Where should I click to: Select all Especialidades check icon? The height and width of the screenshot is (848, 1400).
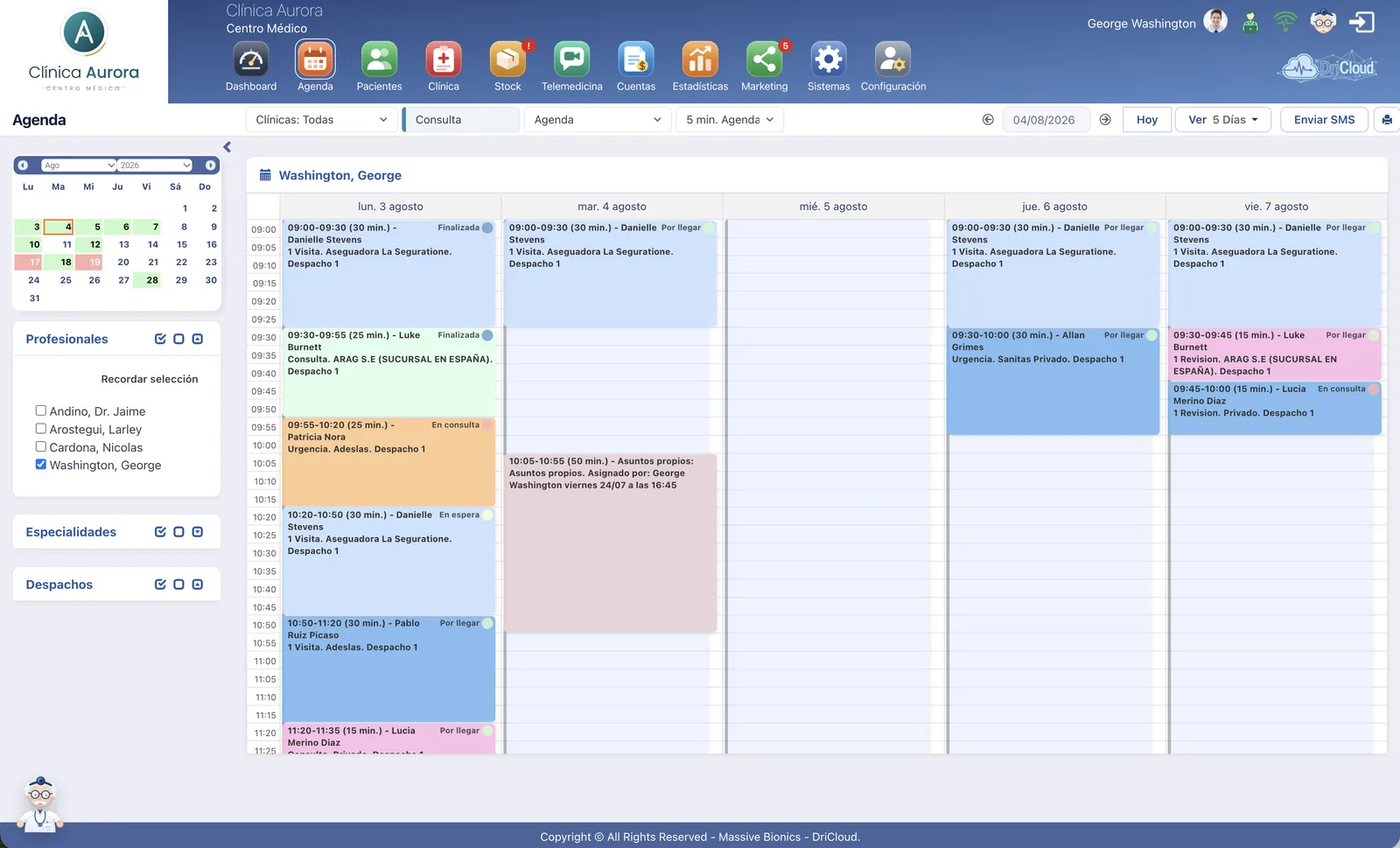click(x=160, y=532)
